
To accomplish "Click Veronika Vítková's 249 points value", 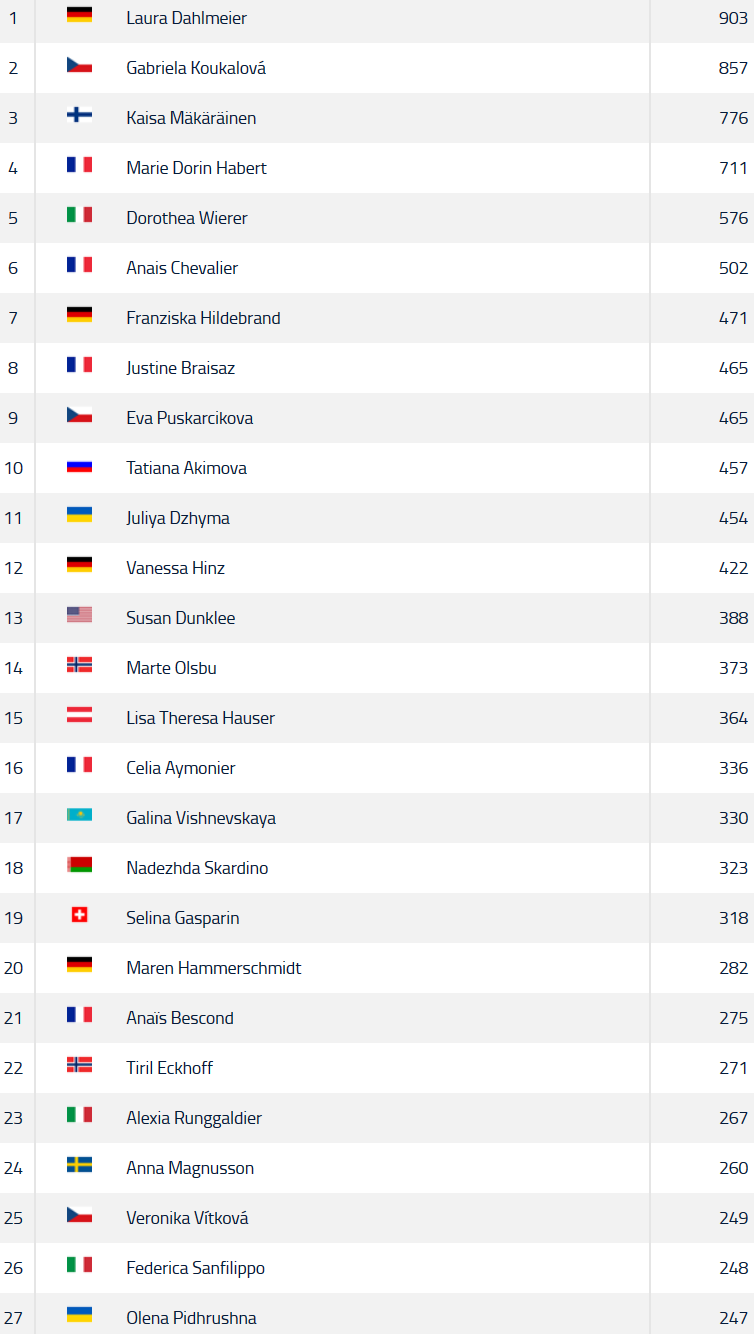I will point(733,1218).
